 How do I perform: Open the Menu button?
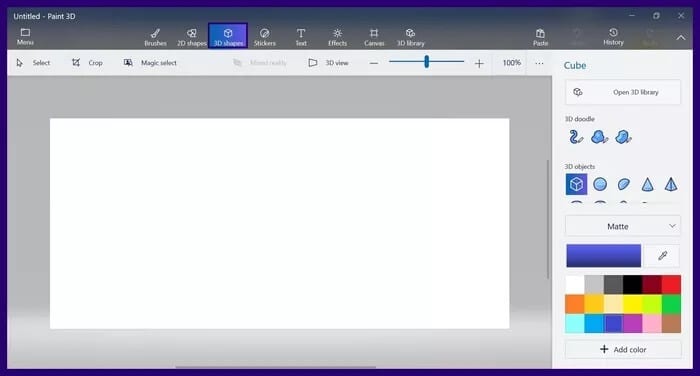pos(25,37)
